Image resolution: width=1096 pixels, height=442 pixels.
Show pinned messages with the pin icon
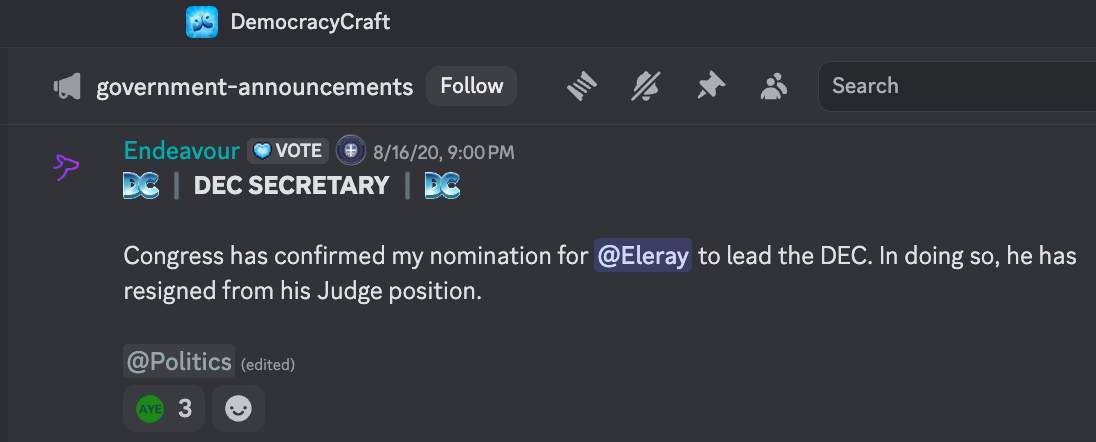710,87
